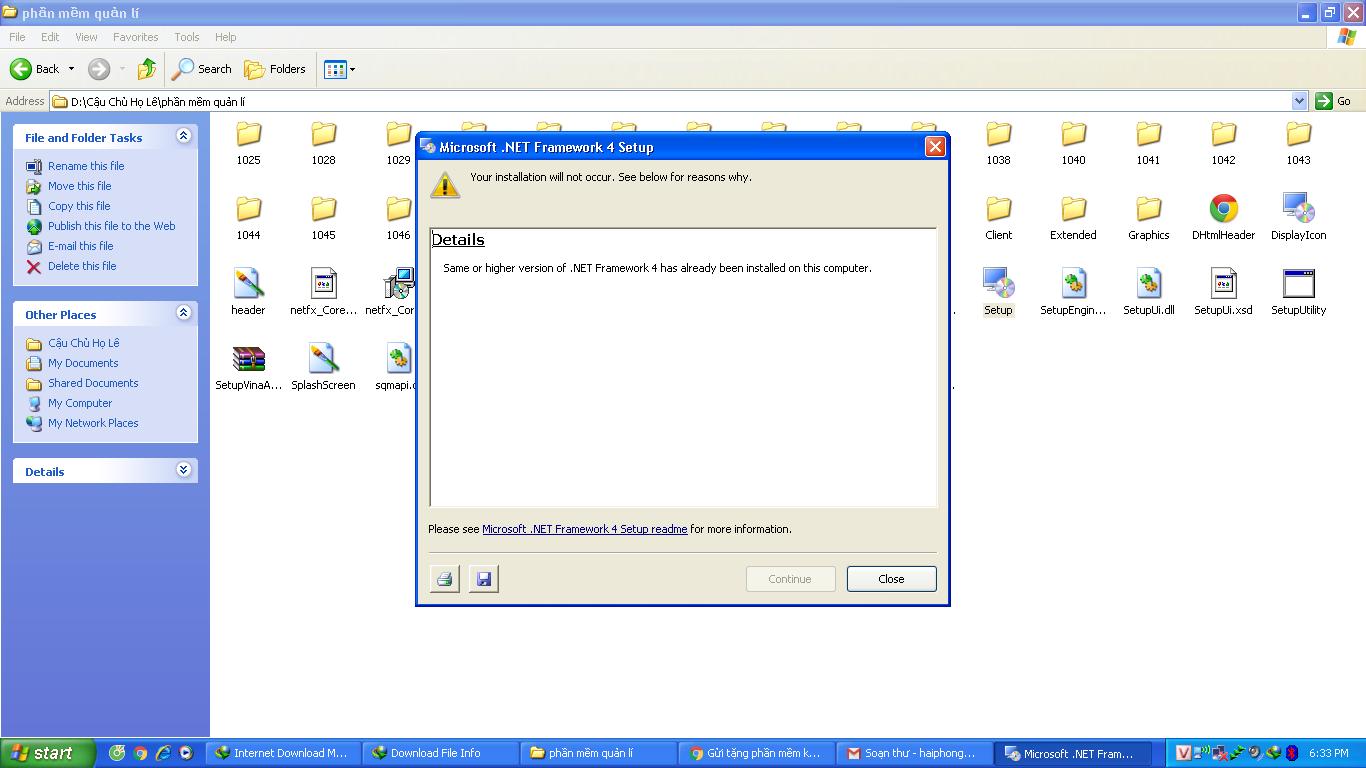Image resolution: width=1366 pixels, height=768 pixels.
Task: Open the DHtmlHeader Chrome file icon
Action: tap(1223, 209)
